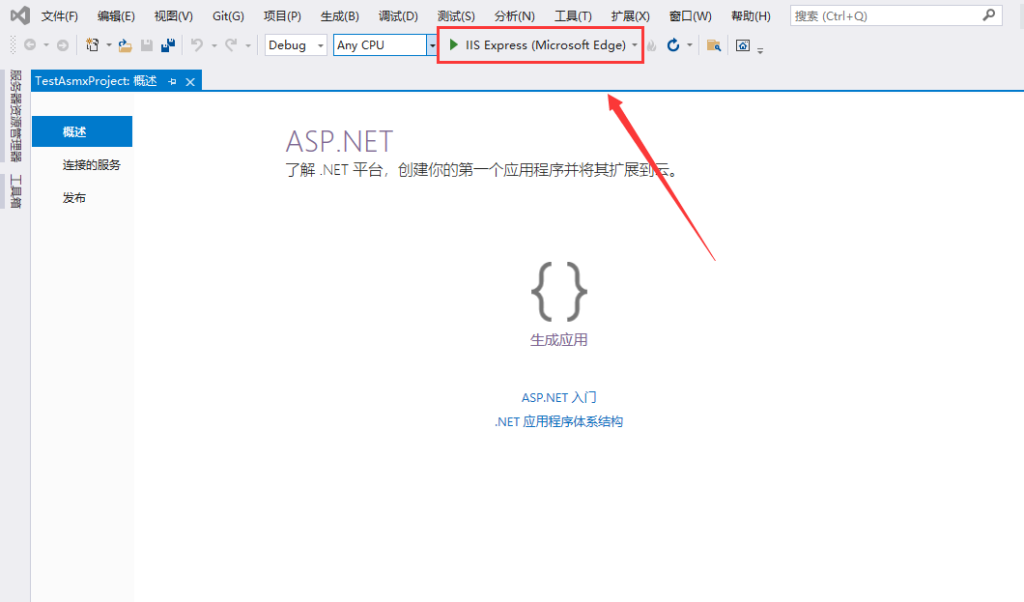Open file with the folder icon
Image resolution: width=1024 pixels, height=602 pixels.
125,45
